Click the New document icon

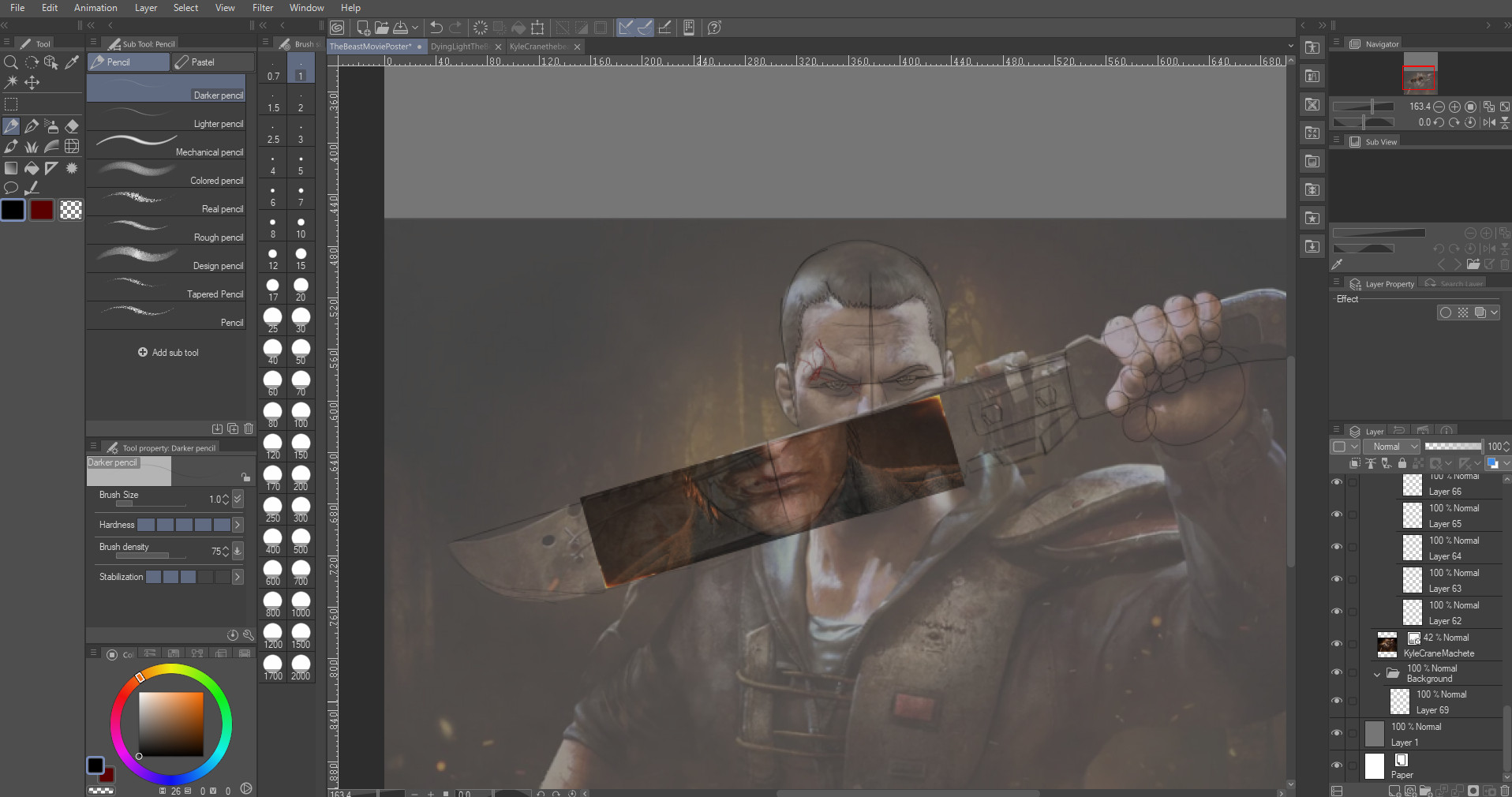[x=363, y=28]
